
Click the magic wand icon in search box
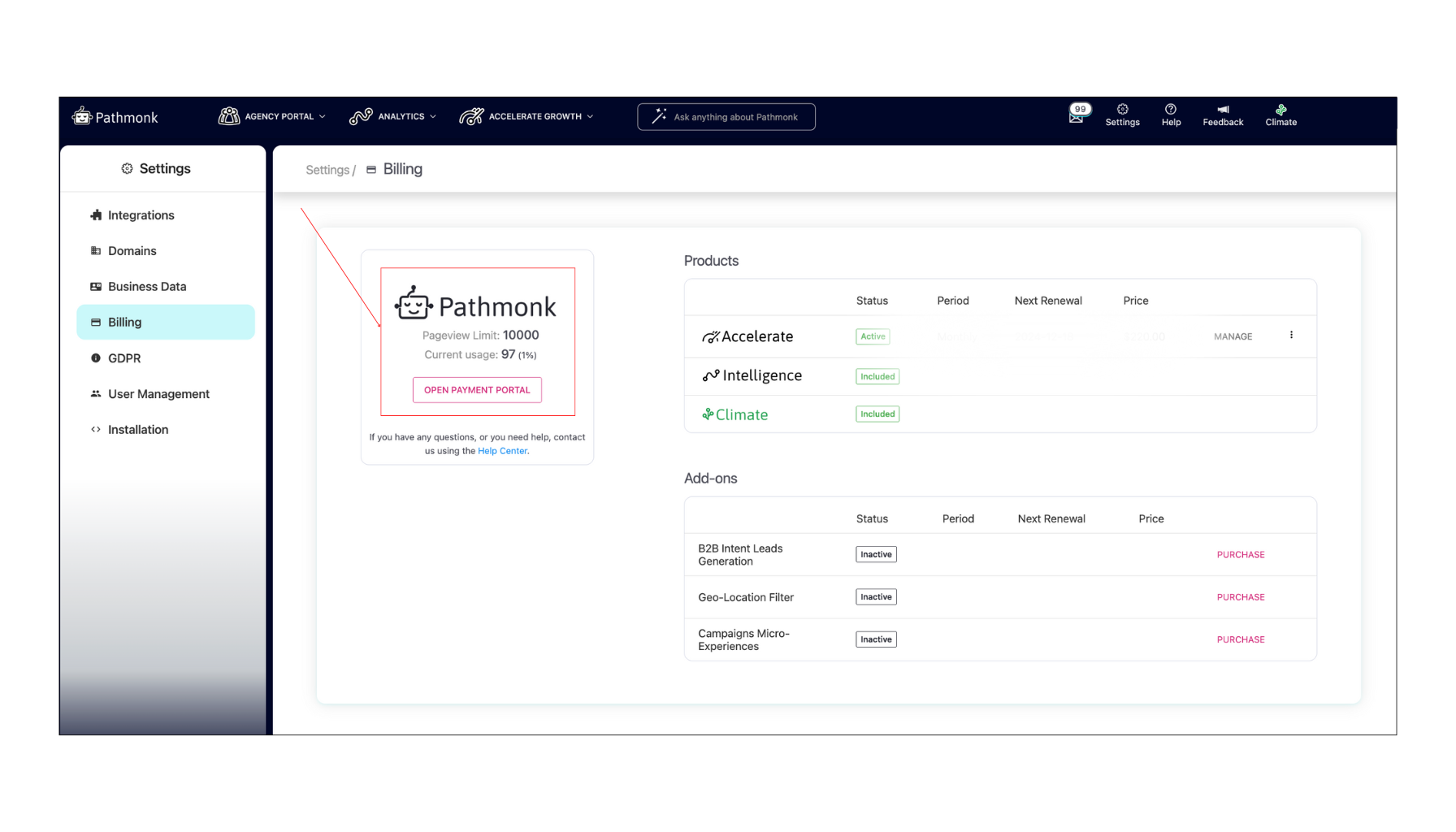pos(659,116)
